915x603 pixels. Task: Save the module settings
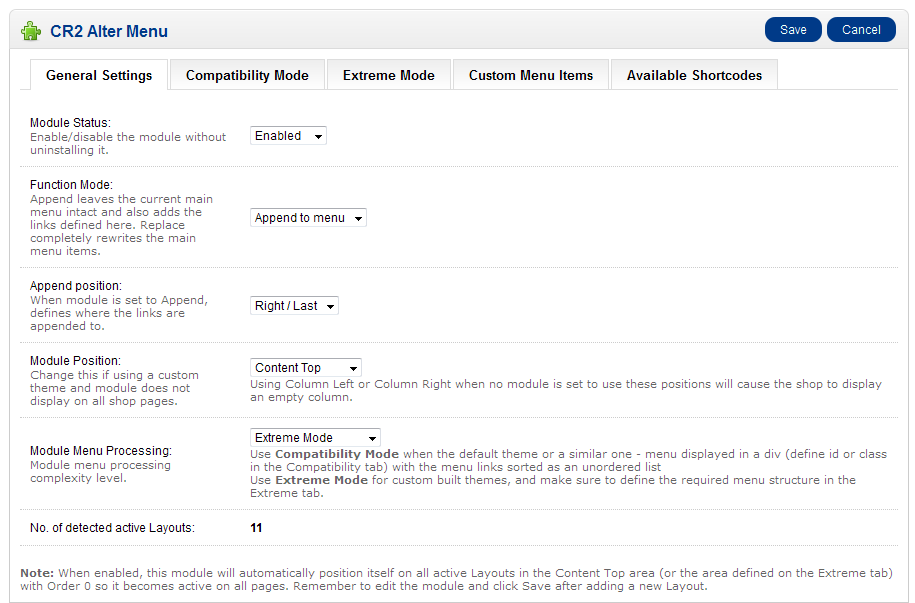(x=793, y=30)
